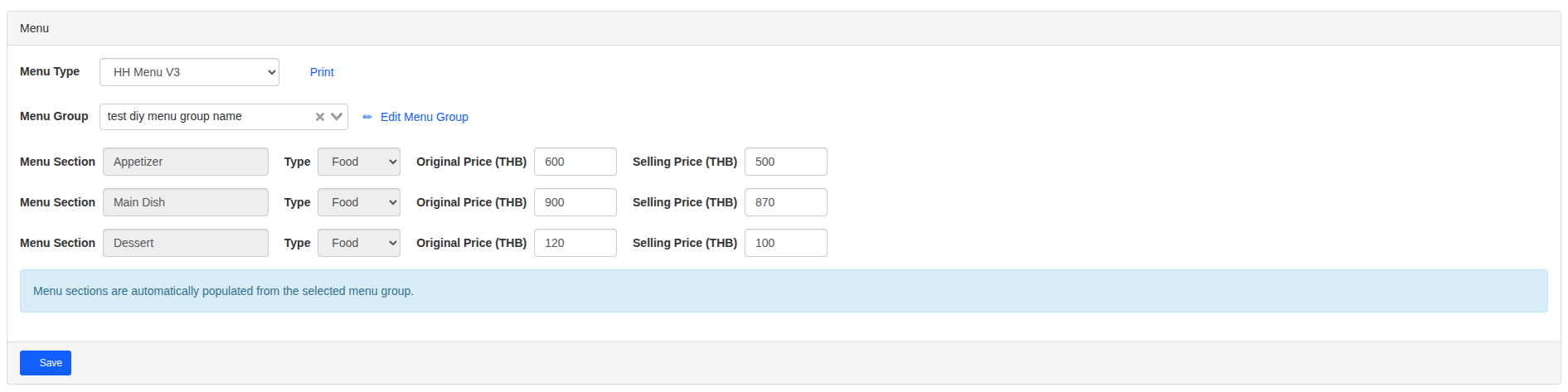1568x392 pixels.
Task: Click Main Dish Selling Price field
Action: coord(785,202)
